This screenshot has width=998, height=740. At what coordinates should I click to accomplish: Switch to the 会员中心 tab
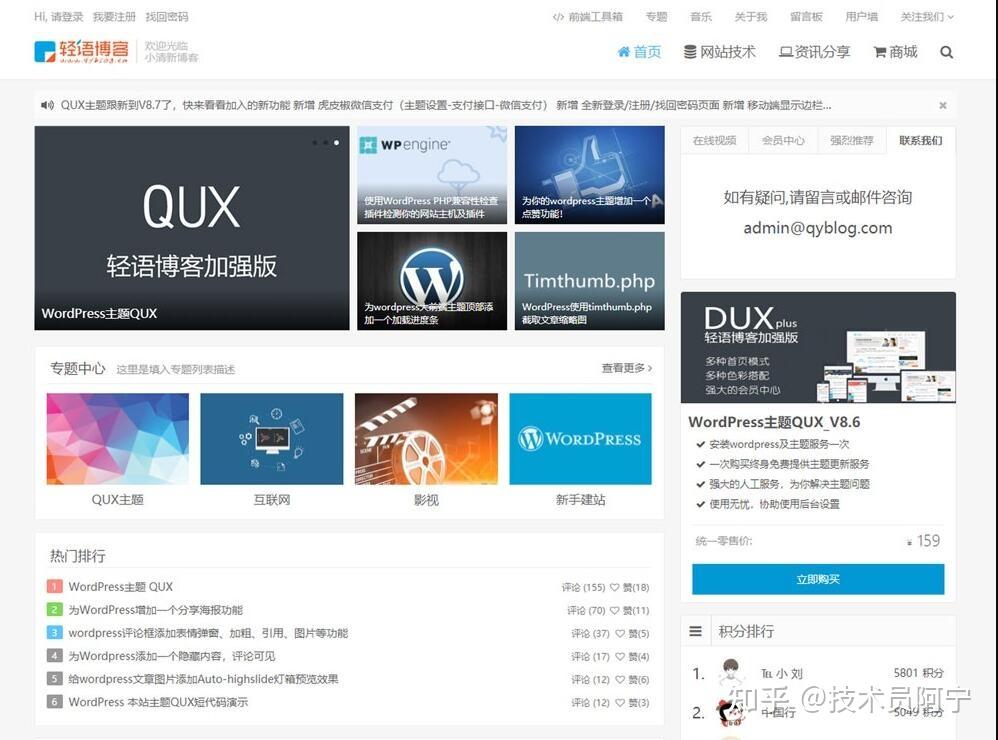[x=783, y=140]
